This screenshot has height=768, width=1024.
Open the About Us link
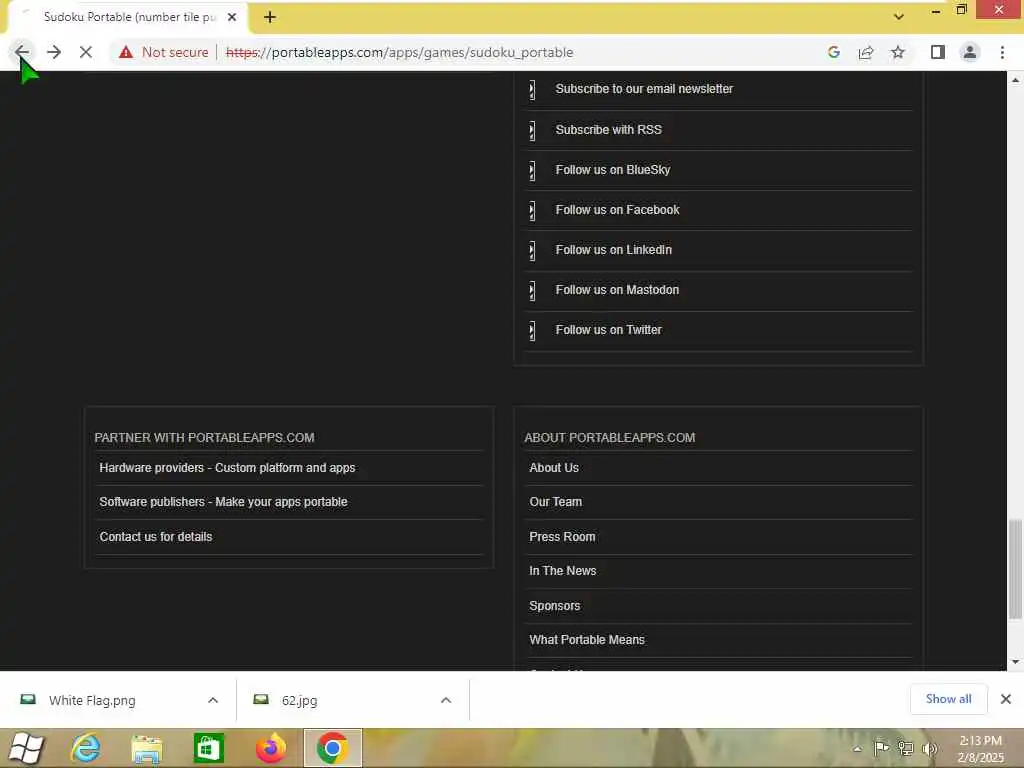(554, 468)
